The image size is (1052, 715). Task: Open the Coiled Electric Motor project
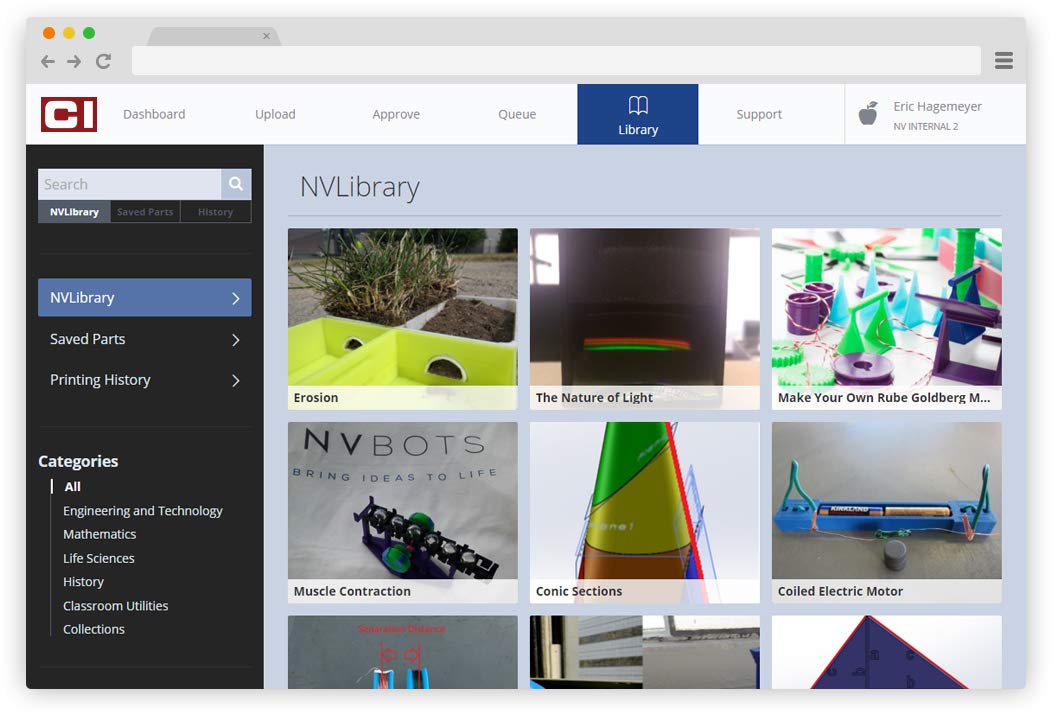886,512
